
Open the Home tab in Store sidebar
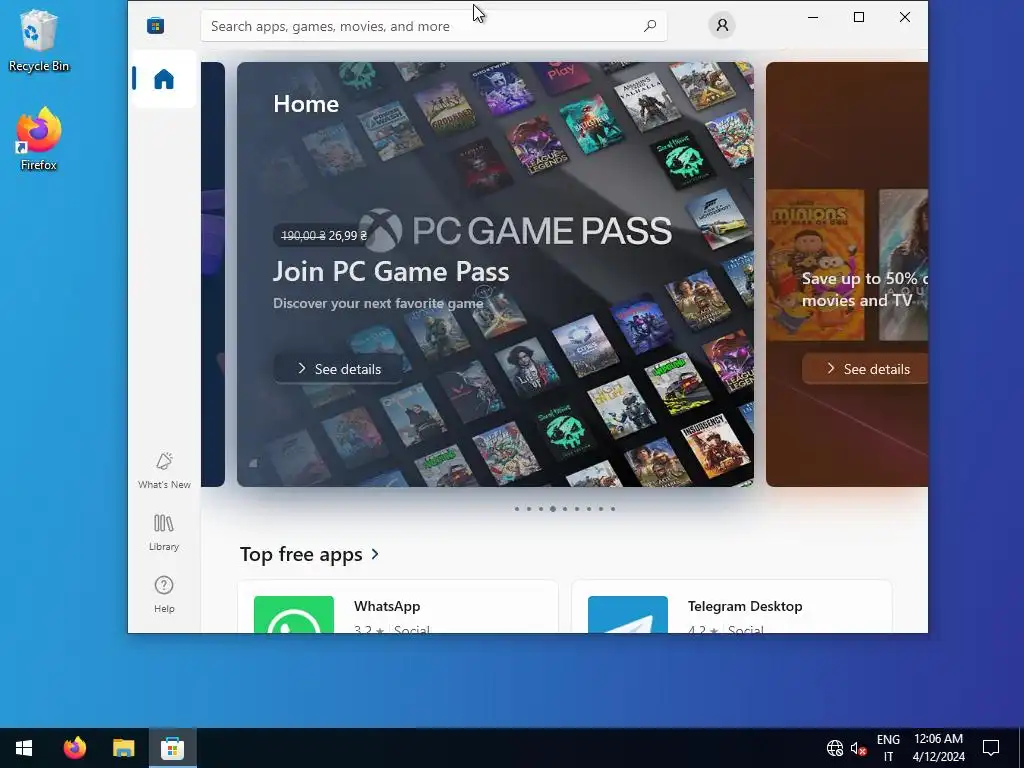point(163,79)
